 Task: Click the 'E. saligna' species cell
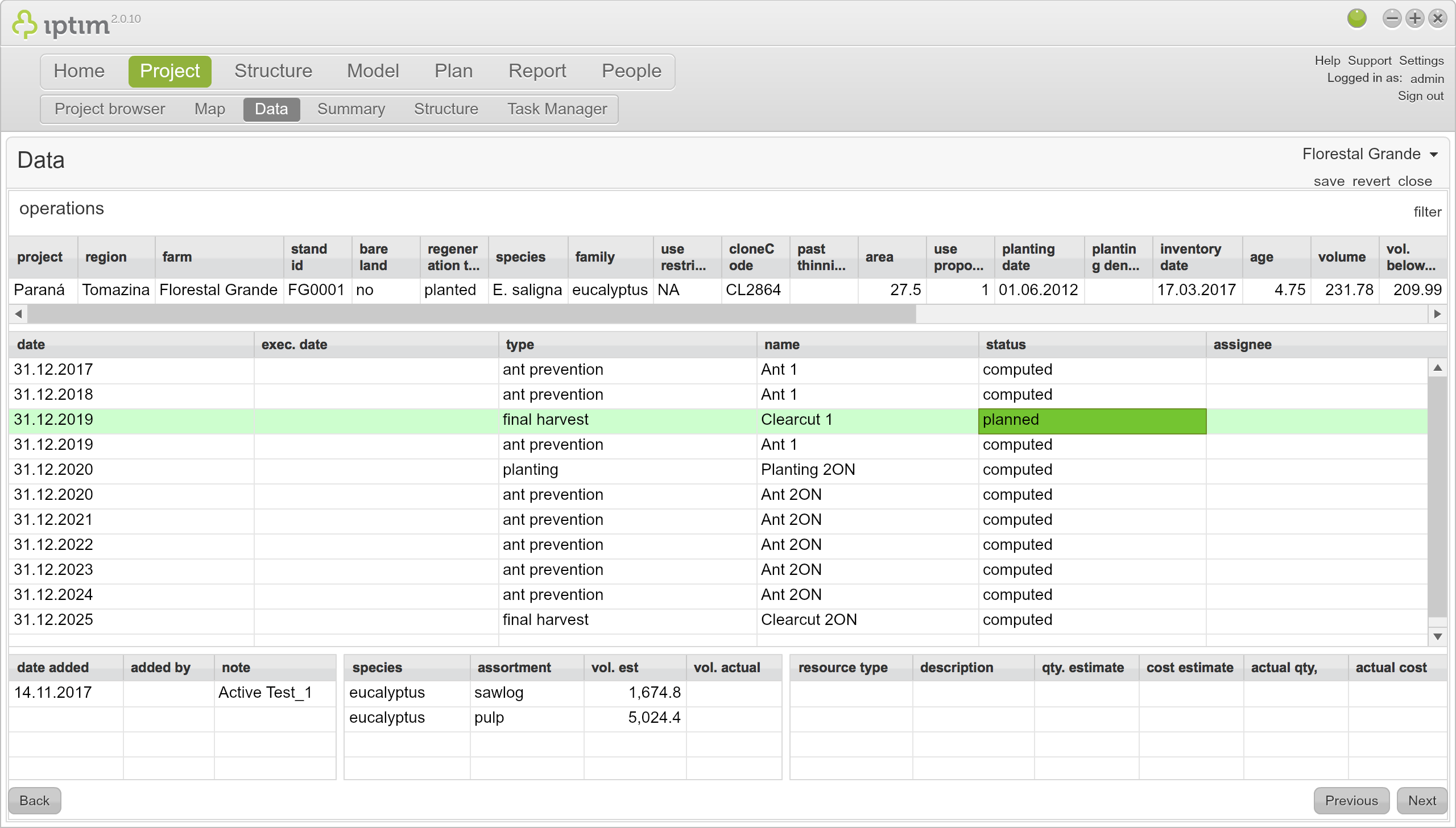[528, 290]
